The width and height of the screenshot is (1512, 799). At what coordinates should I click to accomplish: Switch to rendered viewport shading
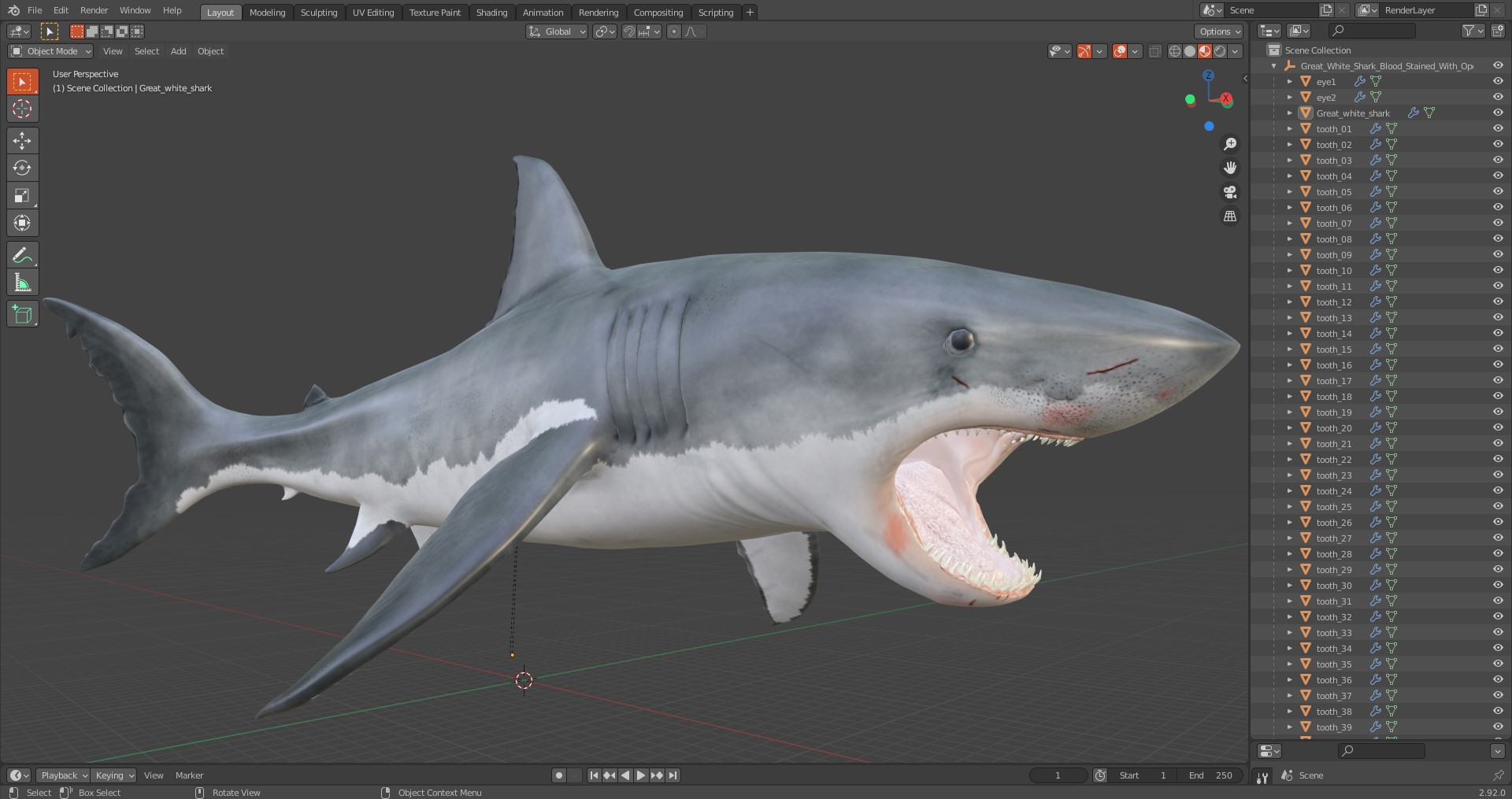1220,51
